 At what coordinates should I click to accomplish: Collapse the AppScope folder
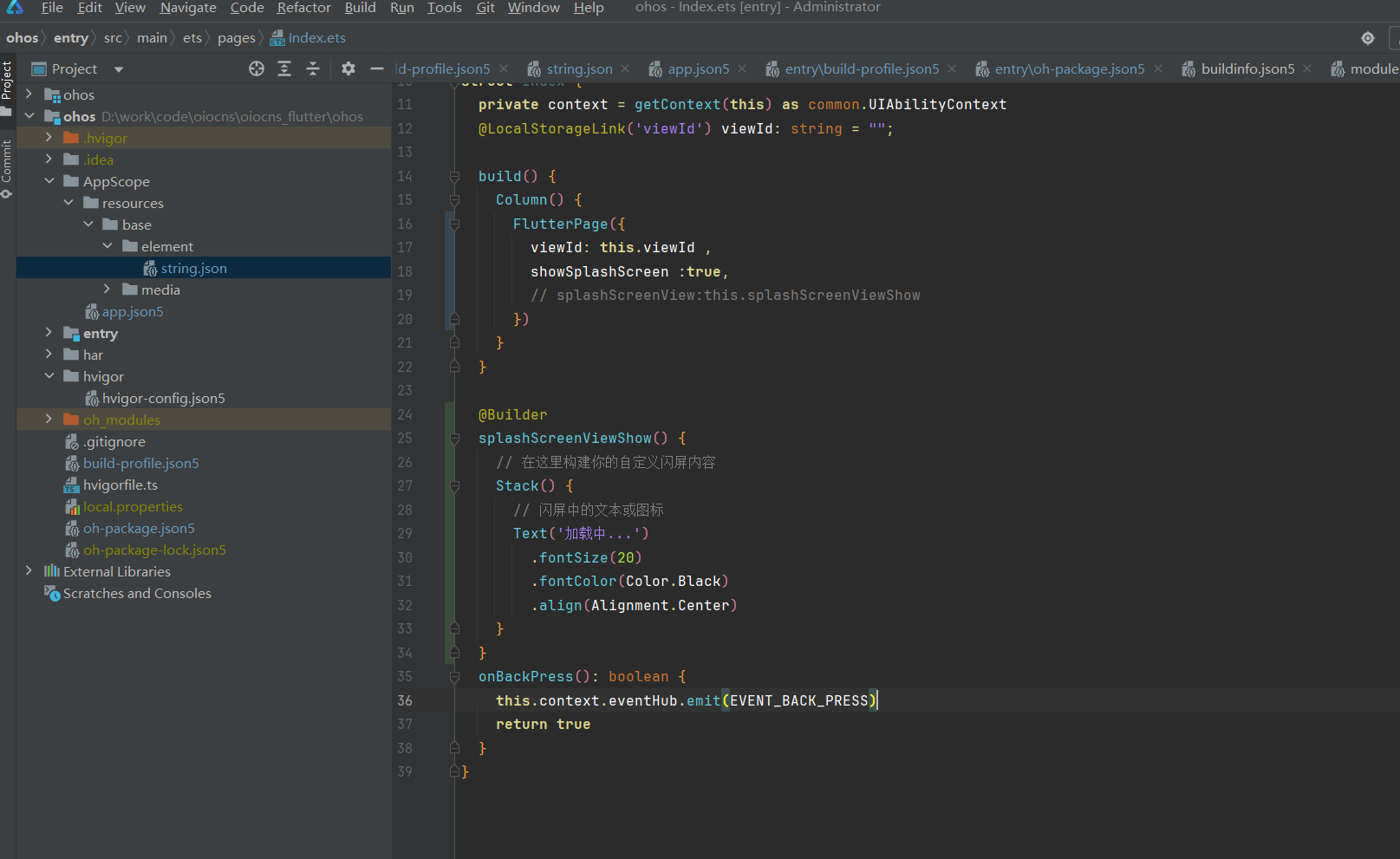pyautogui.click(x=49, y=181)
